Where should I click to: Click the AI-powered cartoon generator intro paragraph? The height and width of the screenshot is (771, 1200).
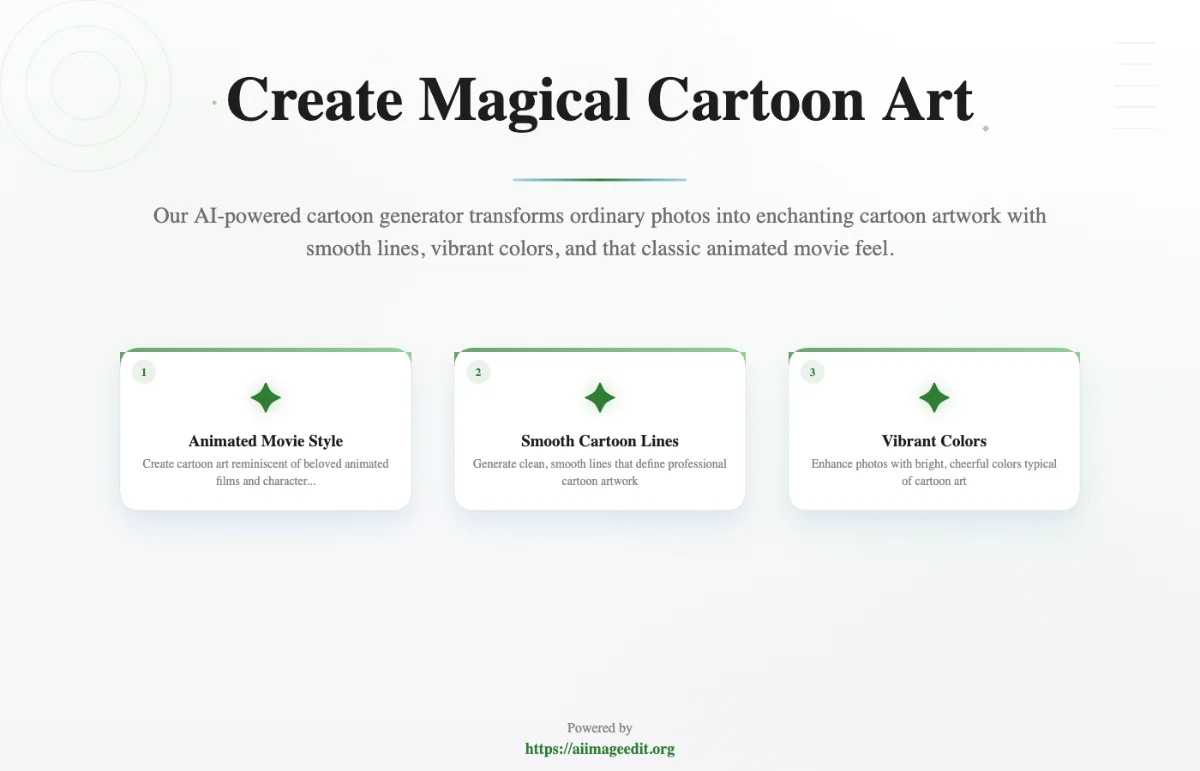point(599,231)
